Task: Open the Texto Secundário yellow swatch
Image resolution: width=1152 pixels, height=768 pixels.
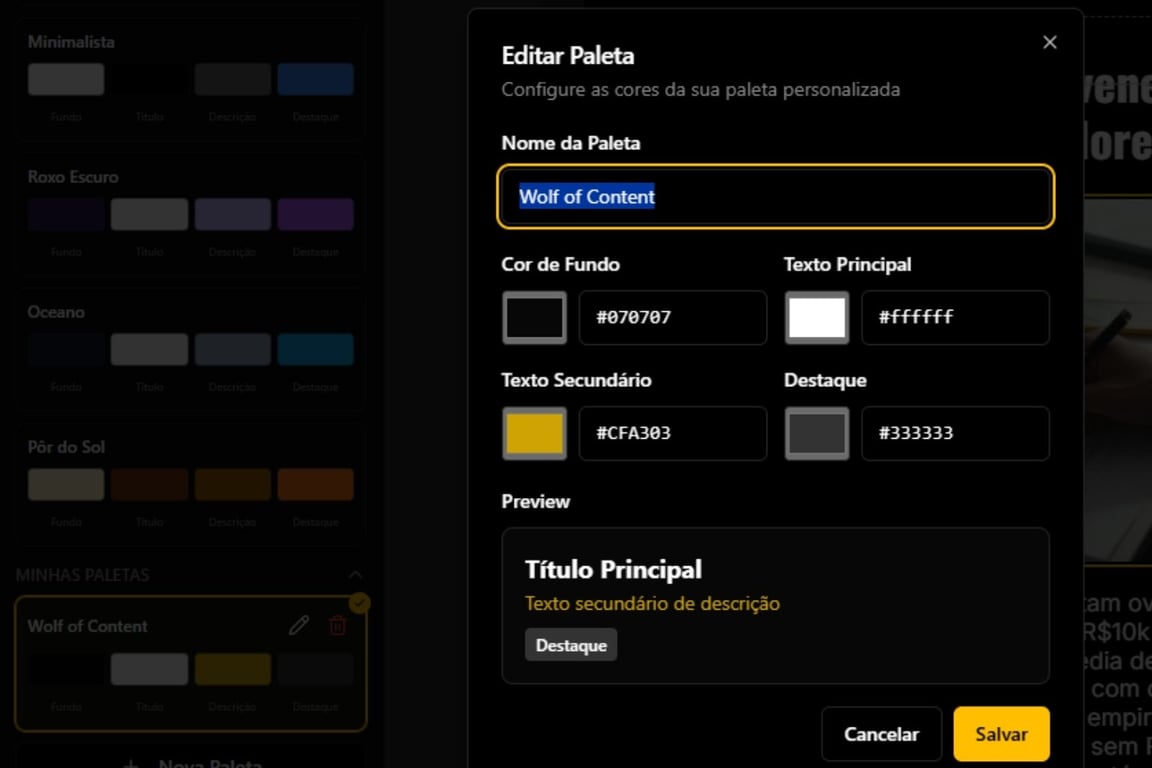Action: pos(534,433)
